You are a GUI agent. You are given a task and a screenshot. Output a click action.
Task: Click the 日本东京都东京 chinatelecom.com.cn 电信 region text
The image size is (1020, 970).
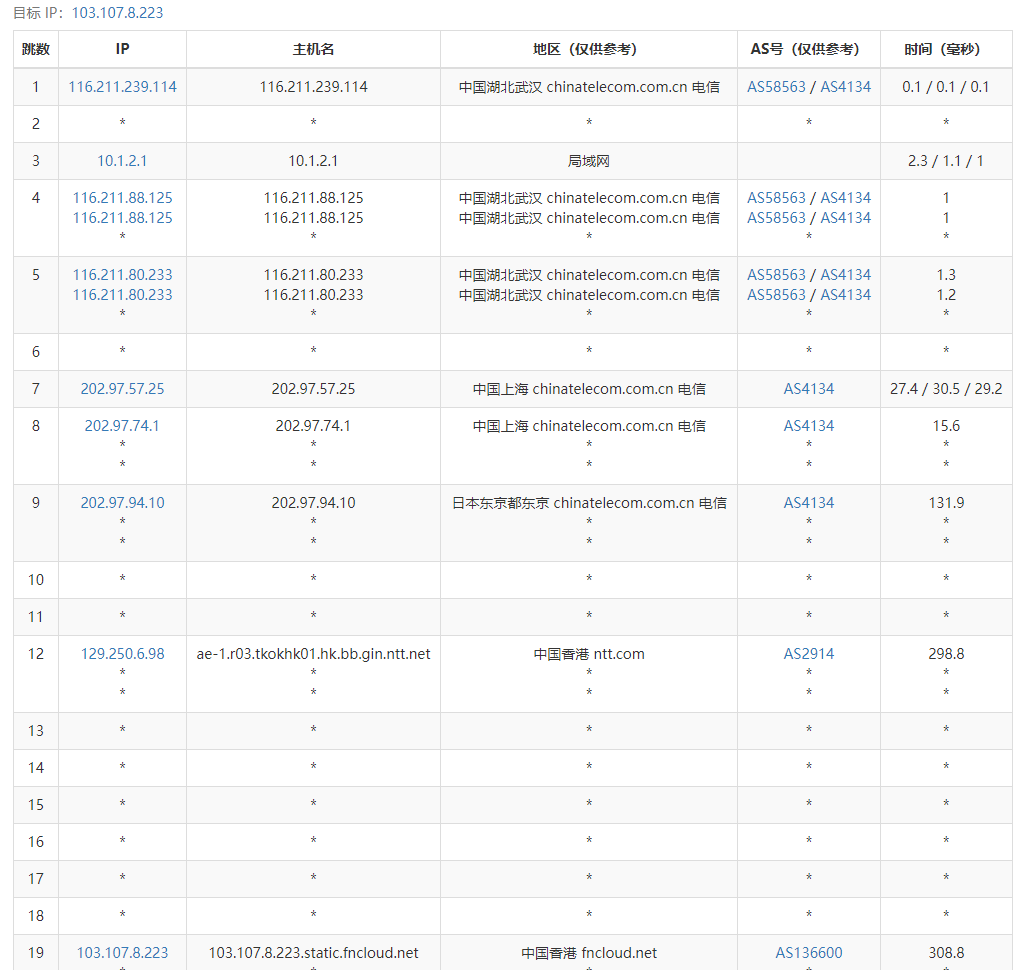point(589,502)
